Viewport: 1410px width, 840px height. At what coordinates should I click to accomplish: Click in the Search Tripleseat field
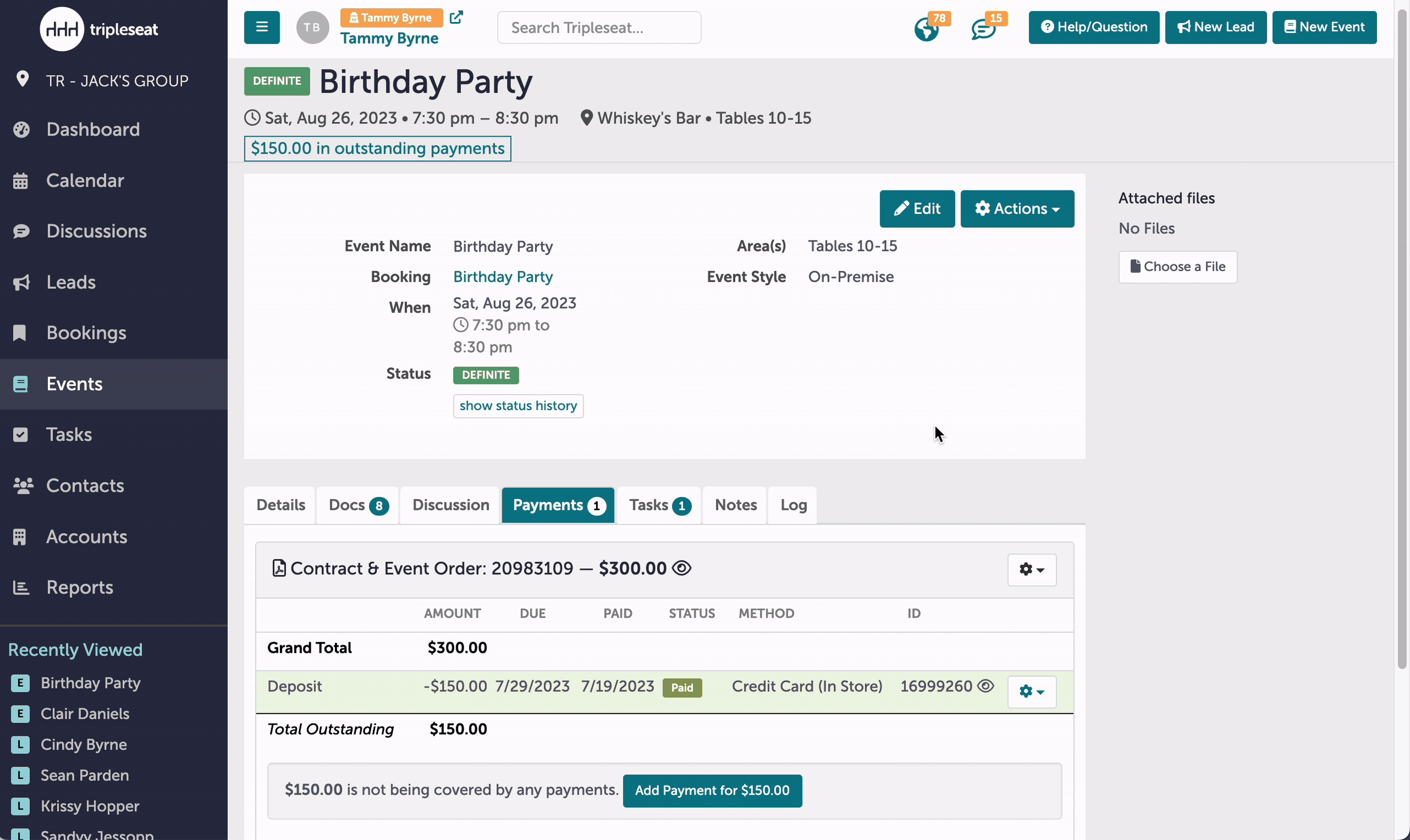599,28
